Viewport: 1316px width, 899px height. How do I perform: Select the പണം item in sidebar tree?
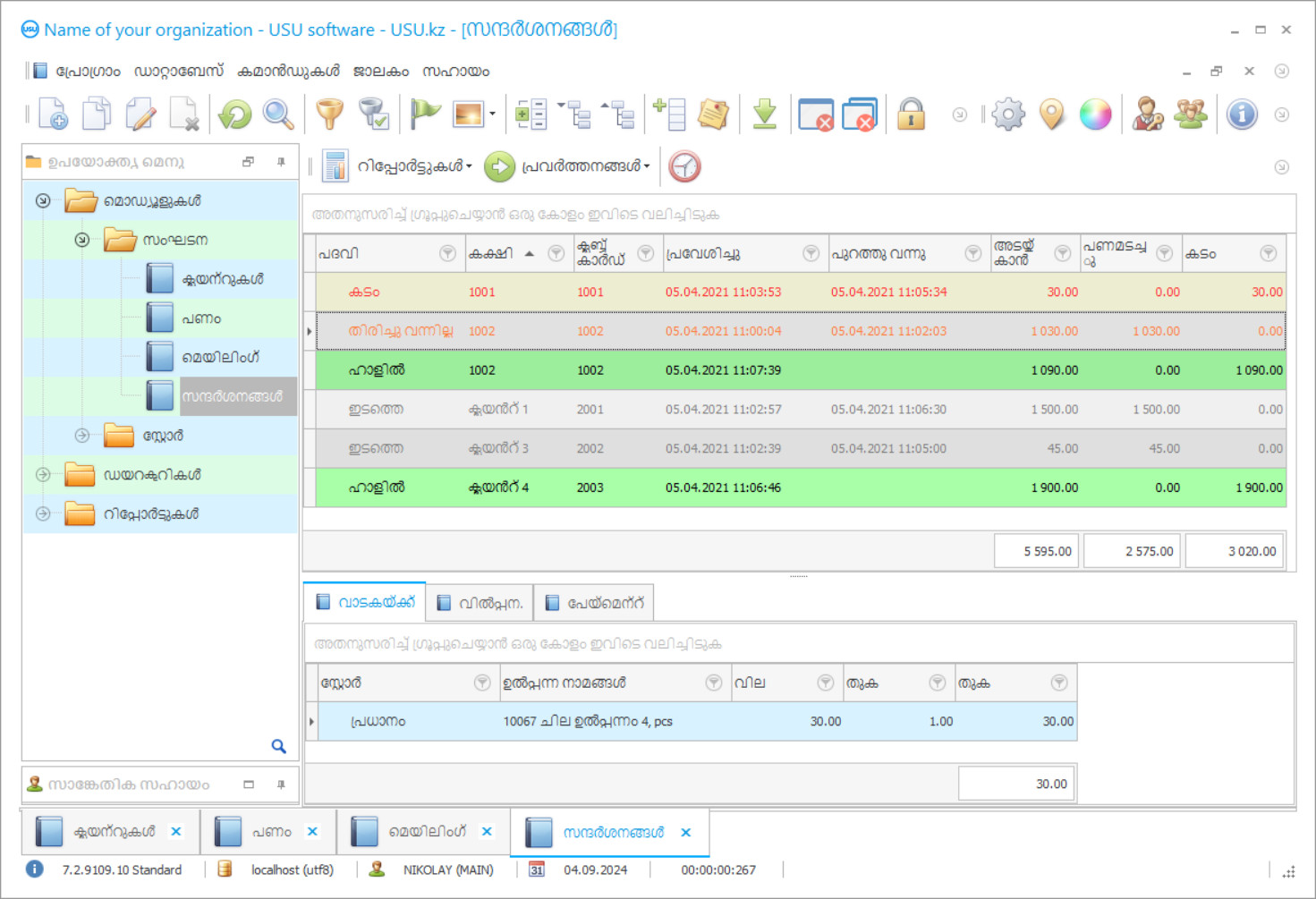click(200, 318)
